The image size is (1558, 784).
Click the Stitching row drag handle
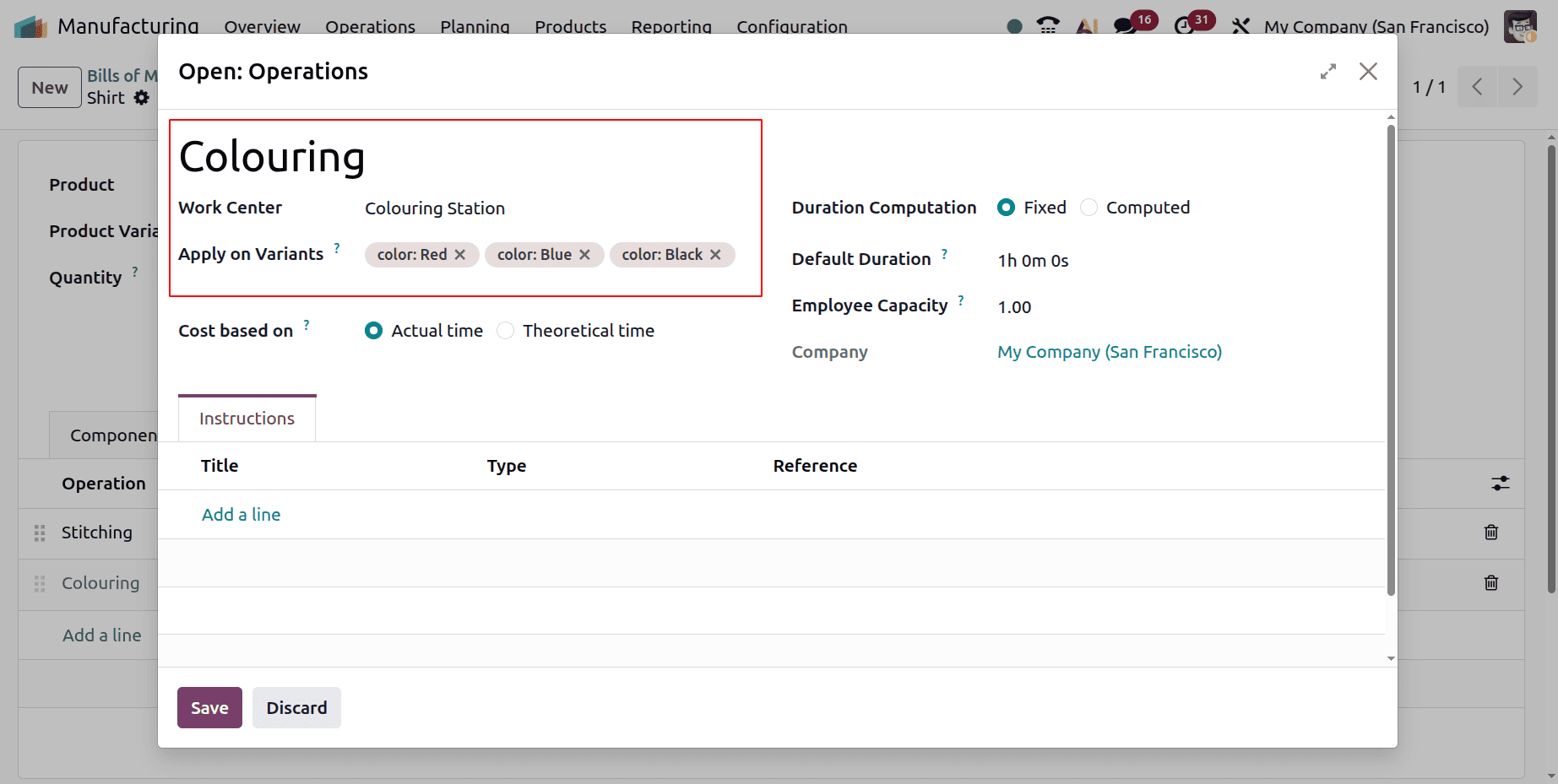(x=40, y=533)
